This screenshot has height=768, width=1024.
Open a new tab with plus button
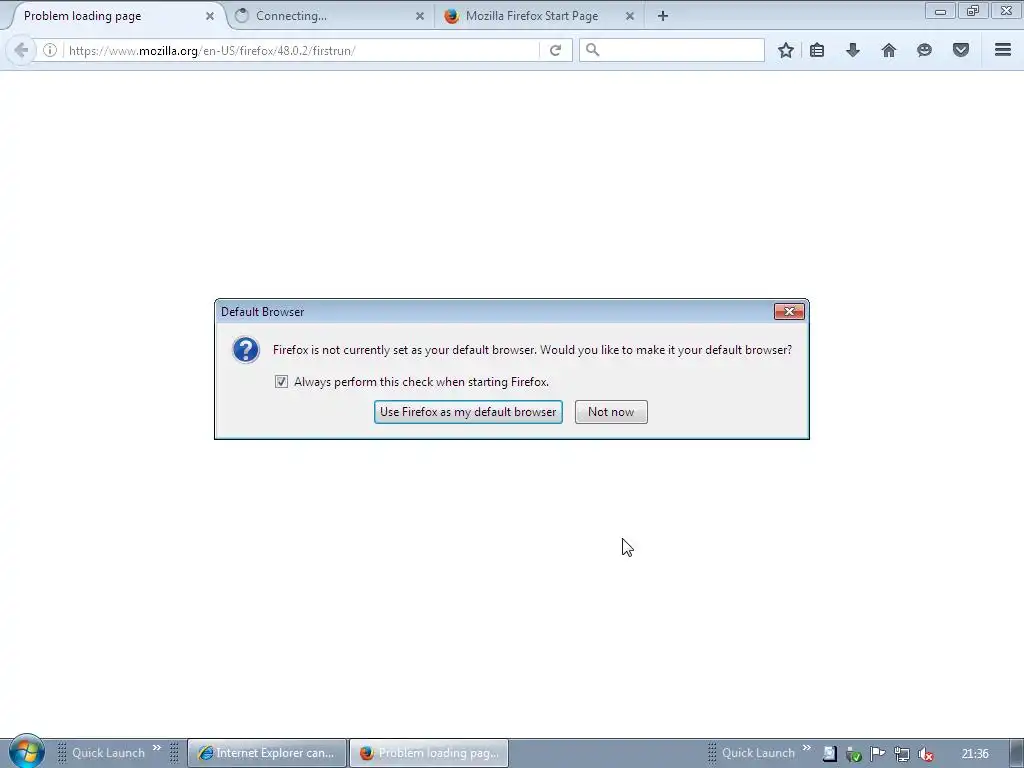tap(663, 16)
